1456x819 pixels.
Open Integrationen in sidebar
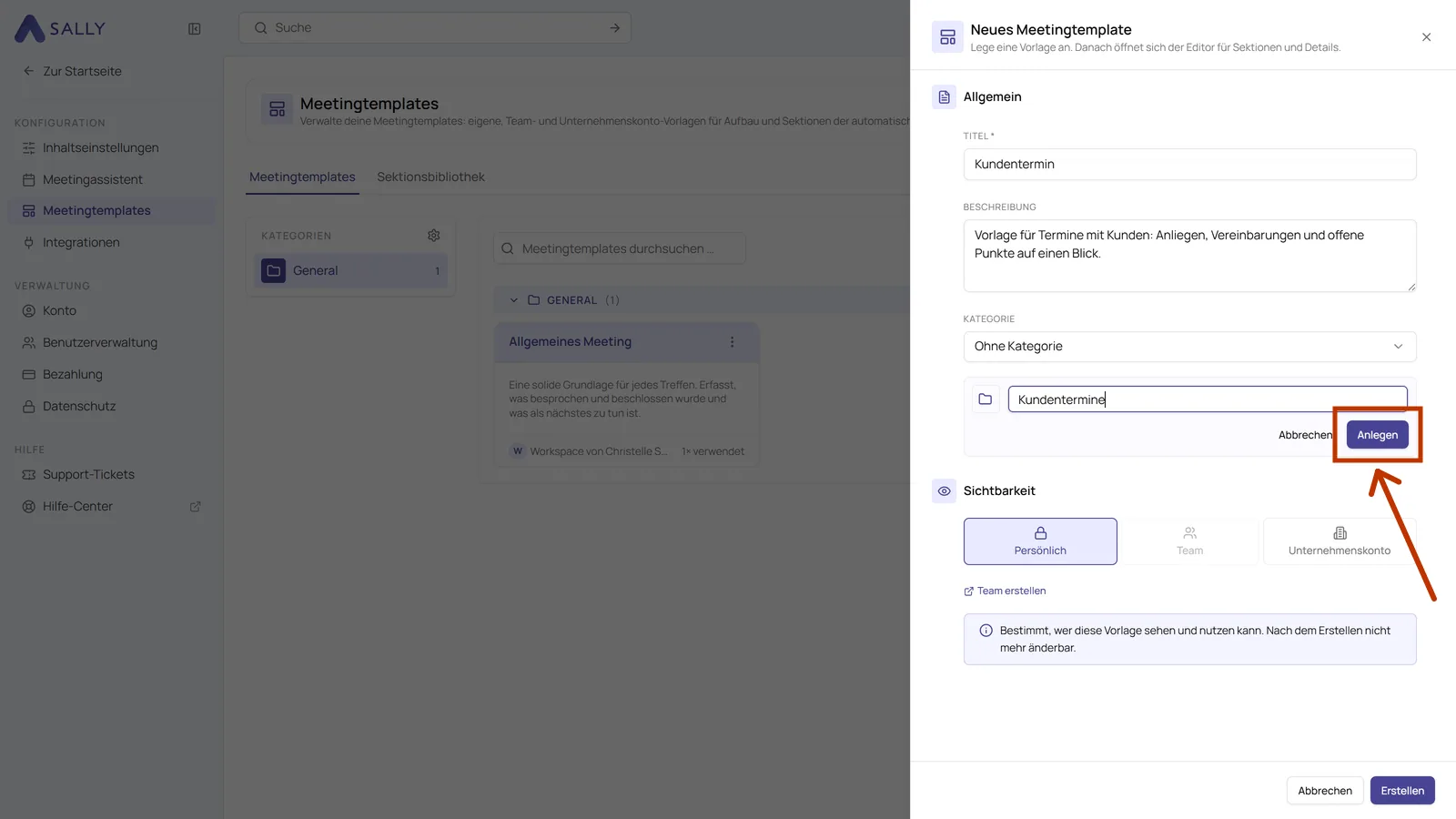pyautogui.click(x=111, y=242)
